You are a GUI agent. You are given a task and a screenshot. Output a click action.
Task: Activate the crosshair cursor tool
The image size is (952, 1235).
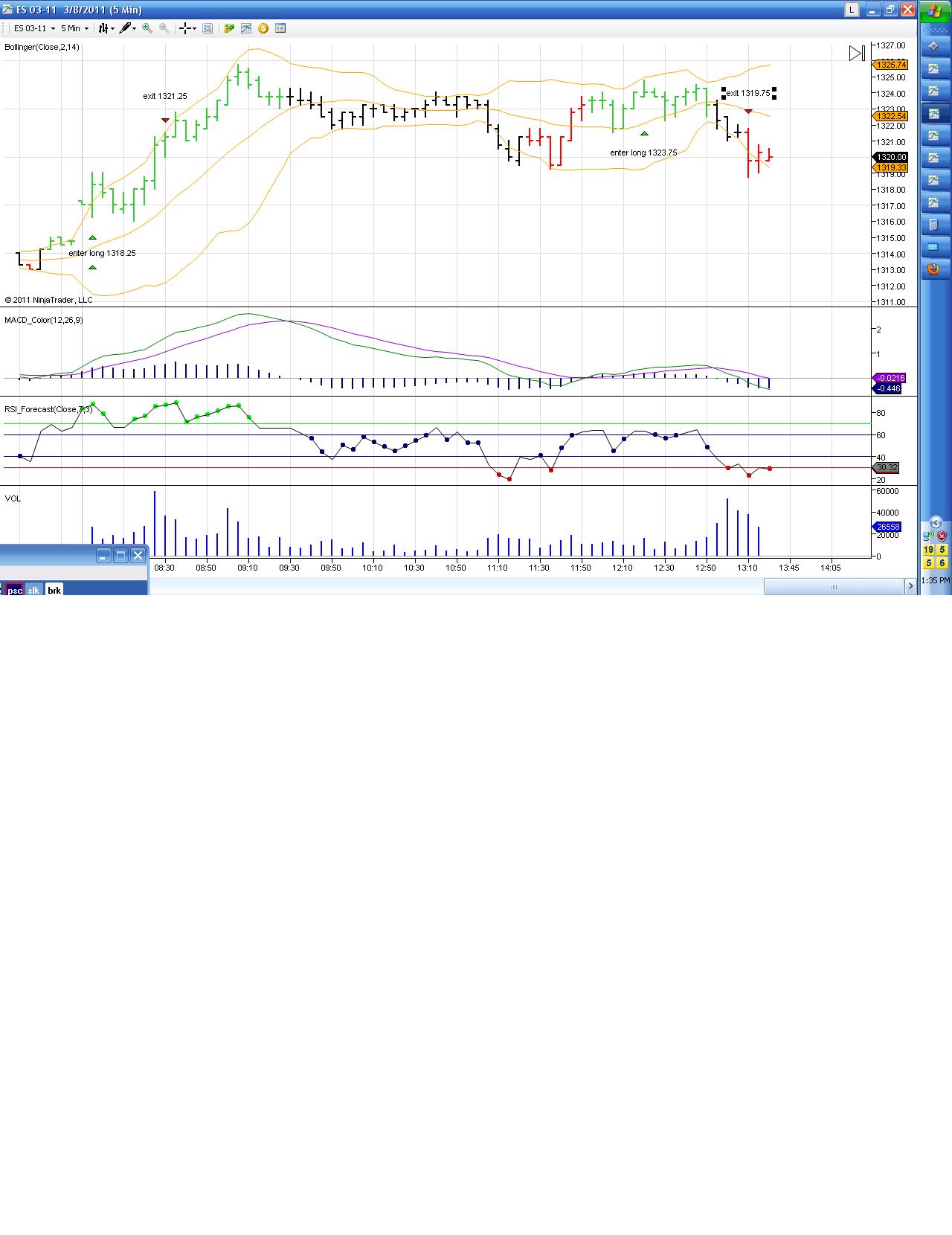(x=185, y=28)
